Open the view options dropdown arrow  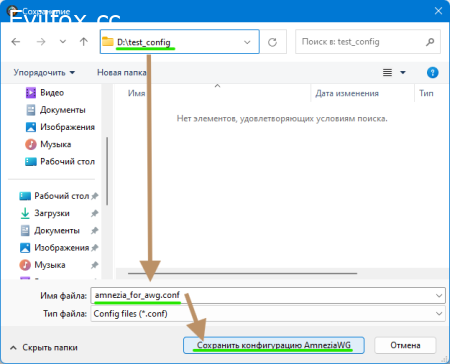[403, 72]
